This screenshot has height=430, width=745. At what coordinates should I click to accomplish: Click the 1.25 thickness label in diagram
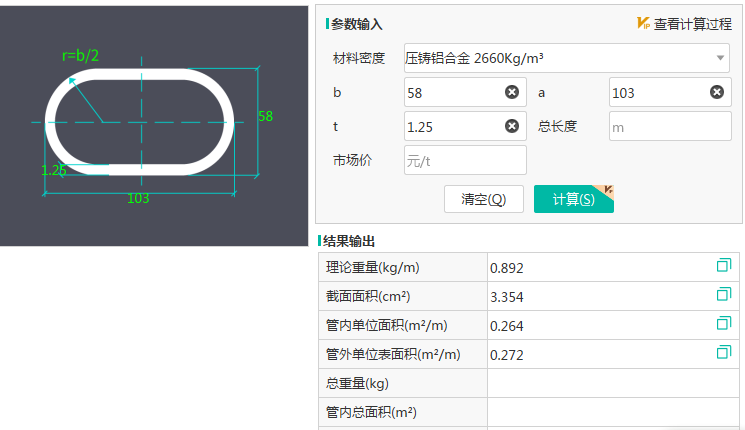pyautogui.click(x=54, y=170)
